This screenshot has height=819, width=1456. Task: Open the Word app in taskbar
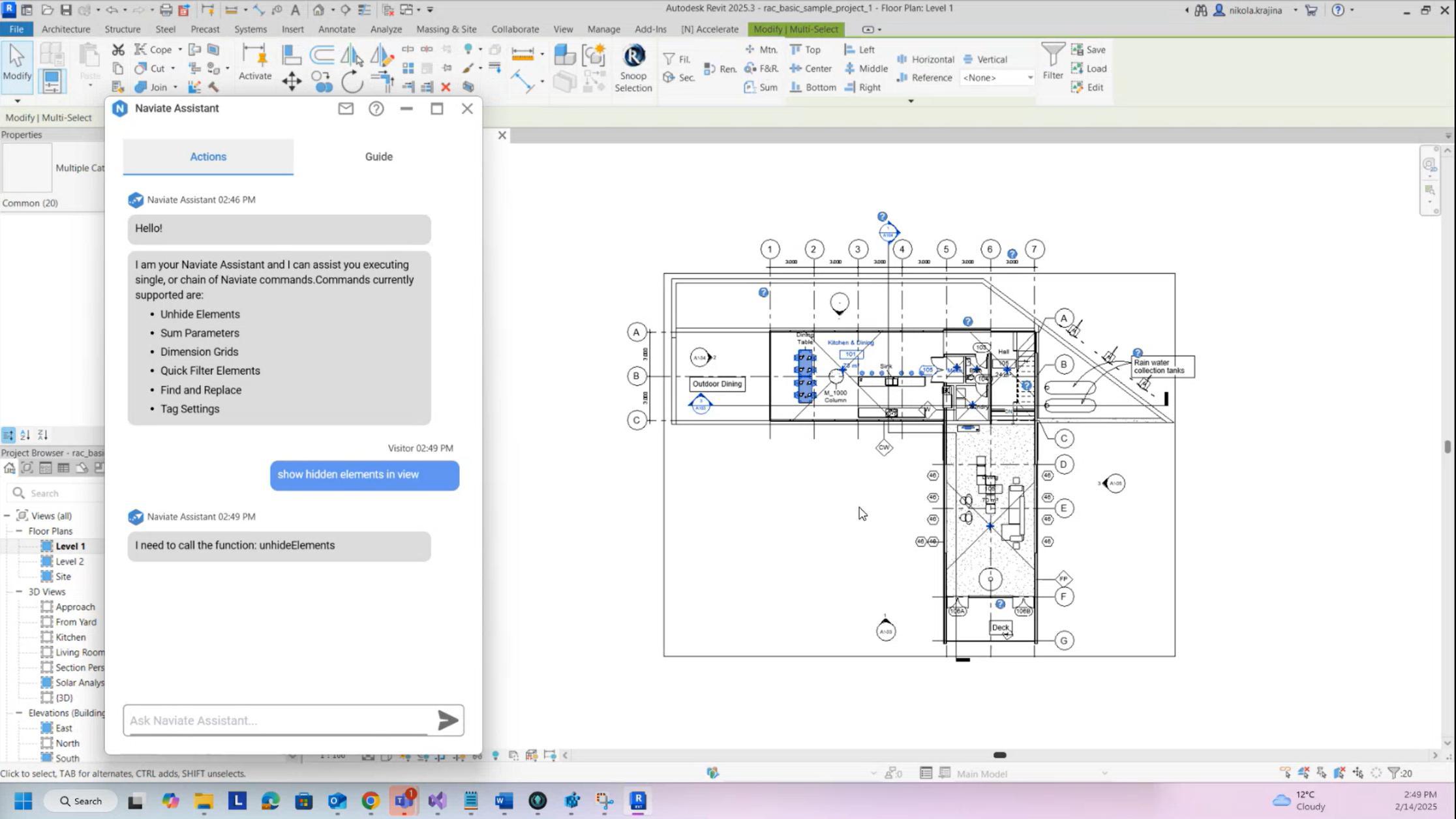(504, 800)
